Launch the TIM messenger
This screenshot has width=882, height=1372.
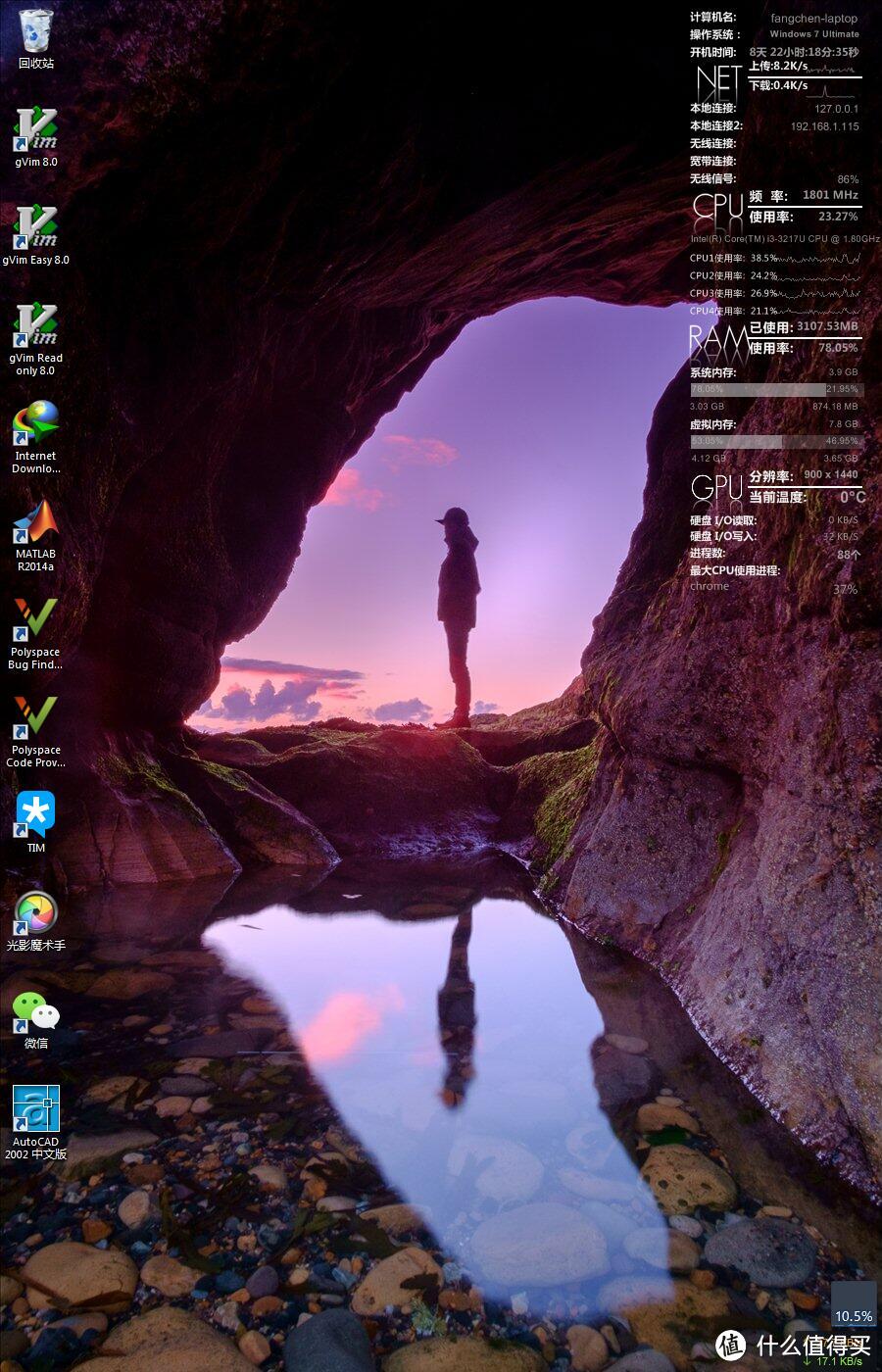(34, 816)
